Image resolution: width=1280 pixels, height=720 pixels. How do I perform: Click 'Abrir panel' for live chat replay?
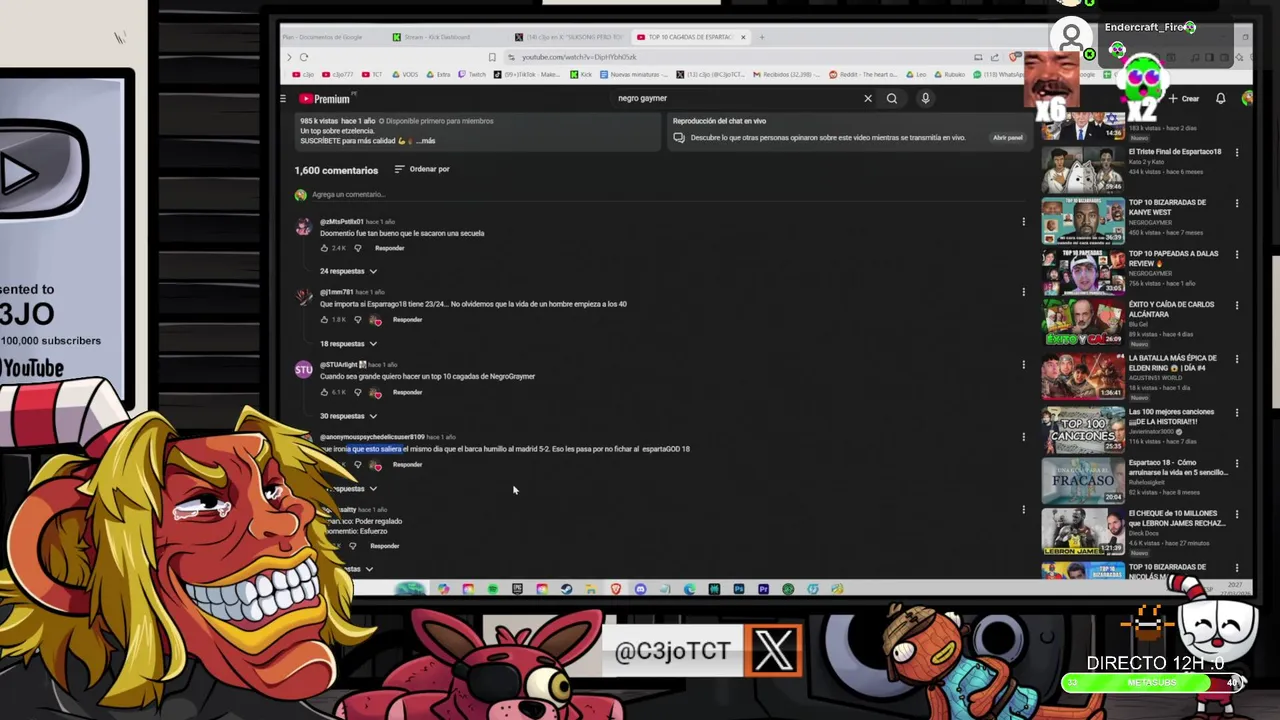(1007, 138)
